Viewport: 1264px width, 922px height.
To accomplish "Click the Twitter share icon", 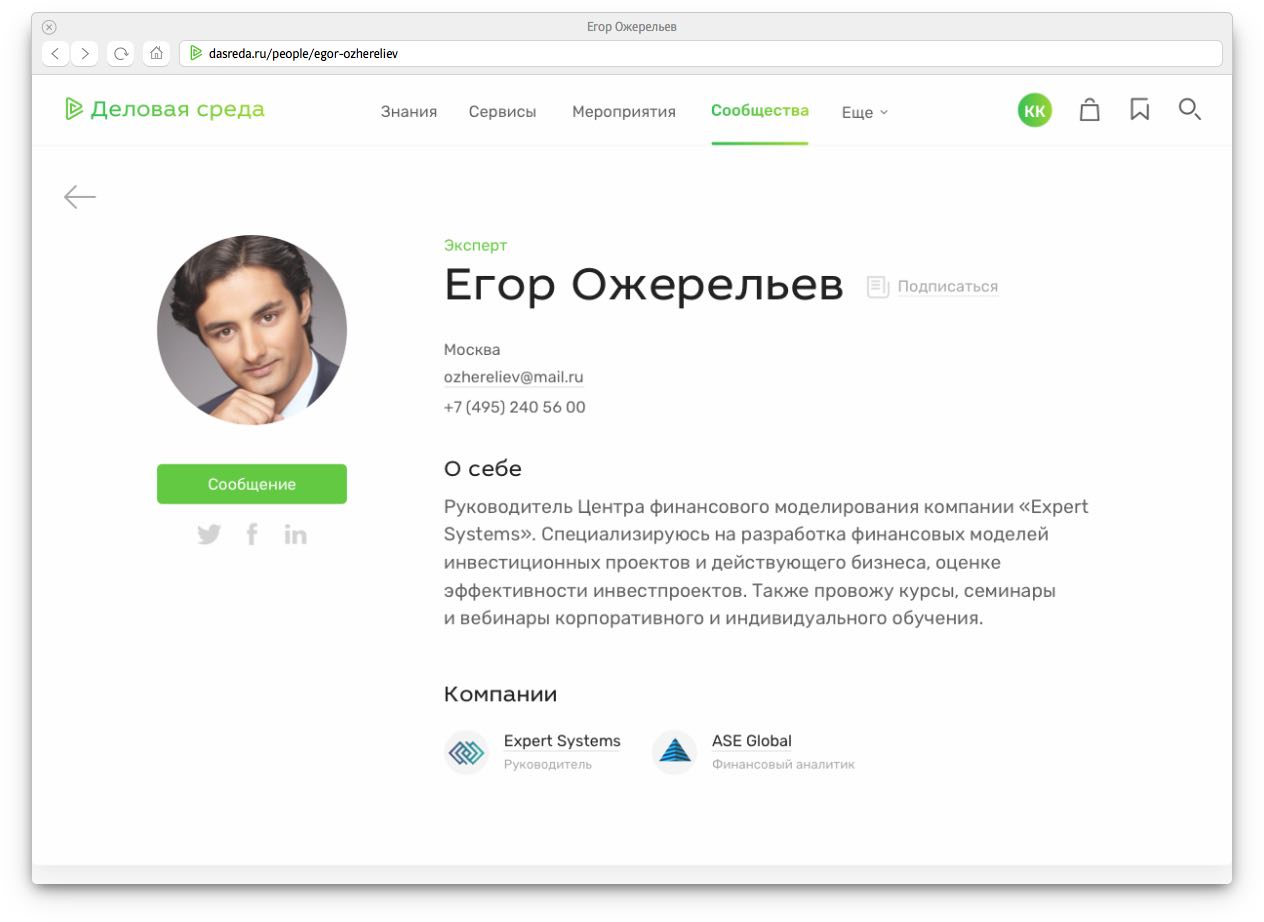I will point(209,535).
